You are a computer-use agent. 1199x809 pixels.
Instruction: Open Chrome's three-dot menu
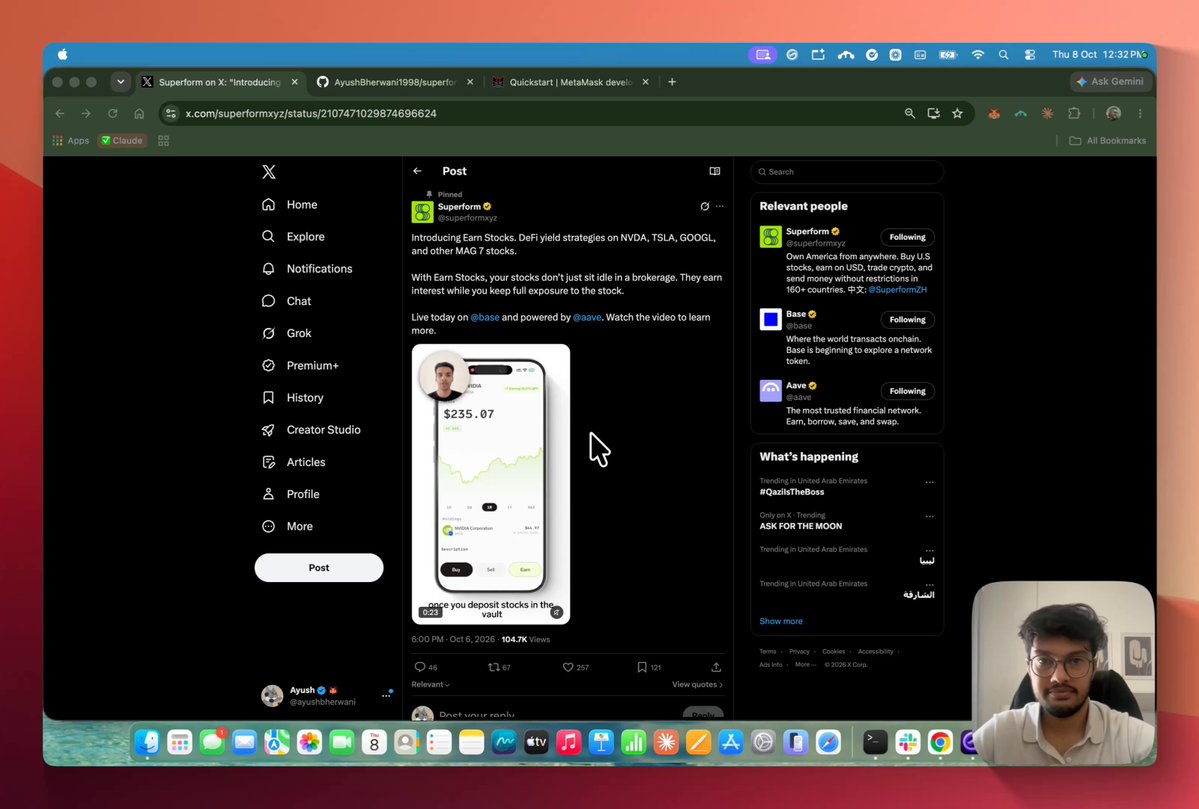pos(1140,113)
